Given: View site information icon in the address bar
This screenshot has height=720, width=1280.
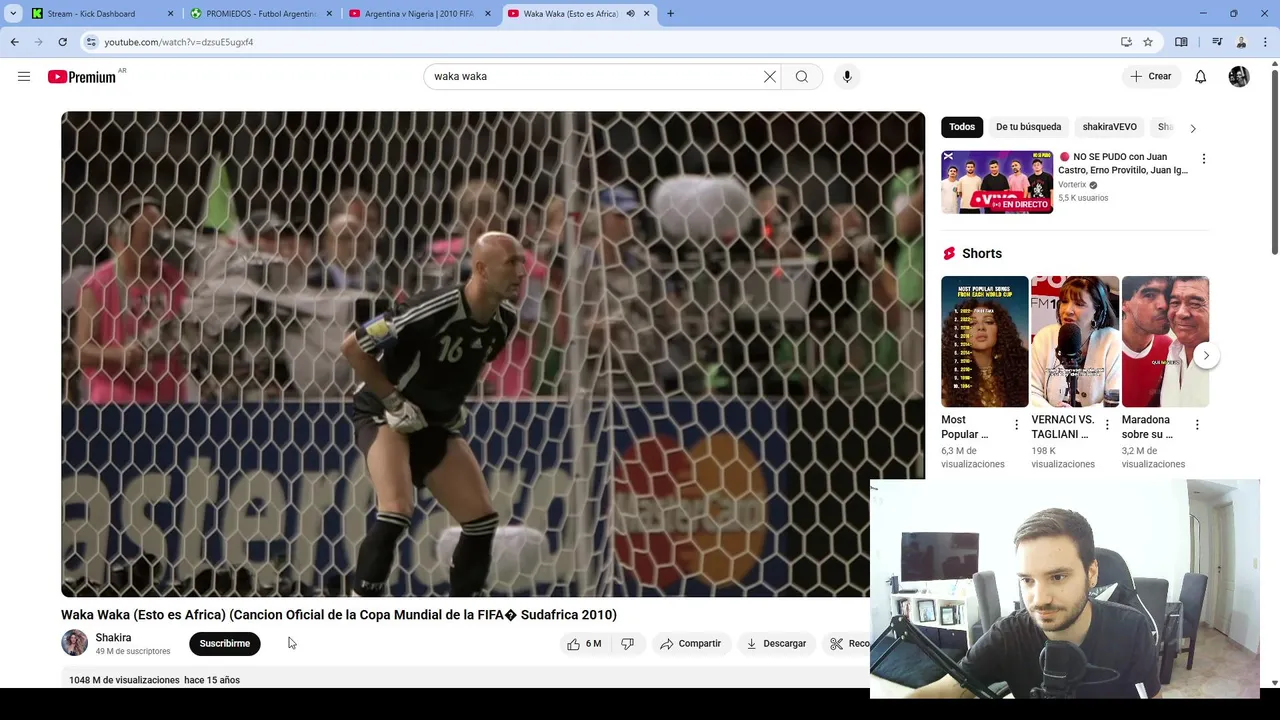Looking at the screenshot, I should (91, 42).
